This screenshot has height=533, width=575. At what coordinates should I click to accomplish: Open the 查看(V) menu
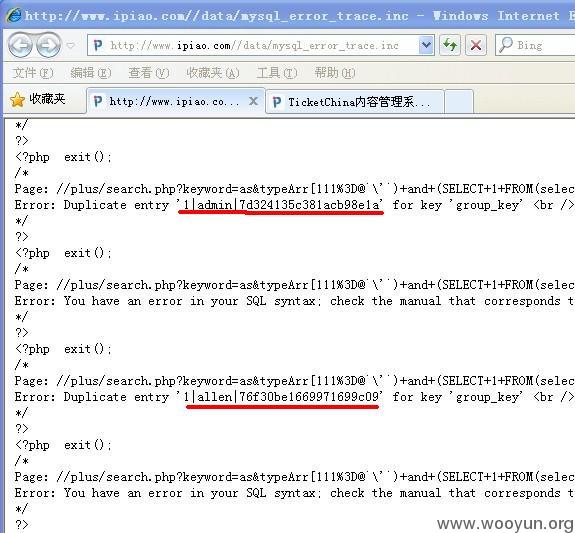149,73
